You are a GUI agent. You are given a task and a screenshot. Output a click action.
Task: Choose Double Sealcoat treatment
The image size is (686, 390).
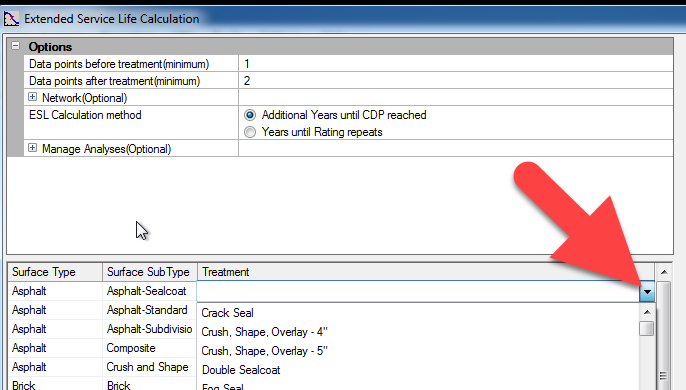pyautogui.click(x=241, y=370)
